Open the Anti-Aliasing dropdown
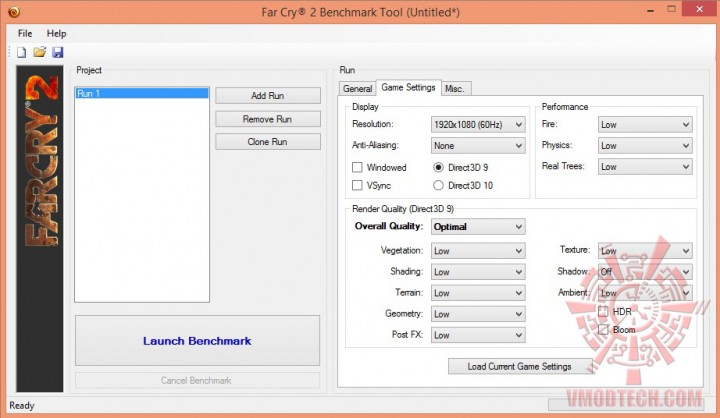Image resolution: width=720 pixels, height=418 pixels. click(x=478, y=146)
